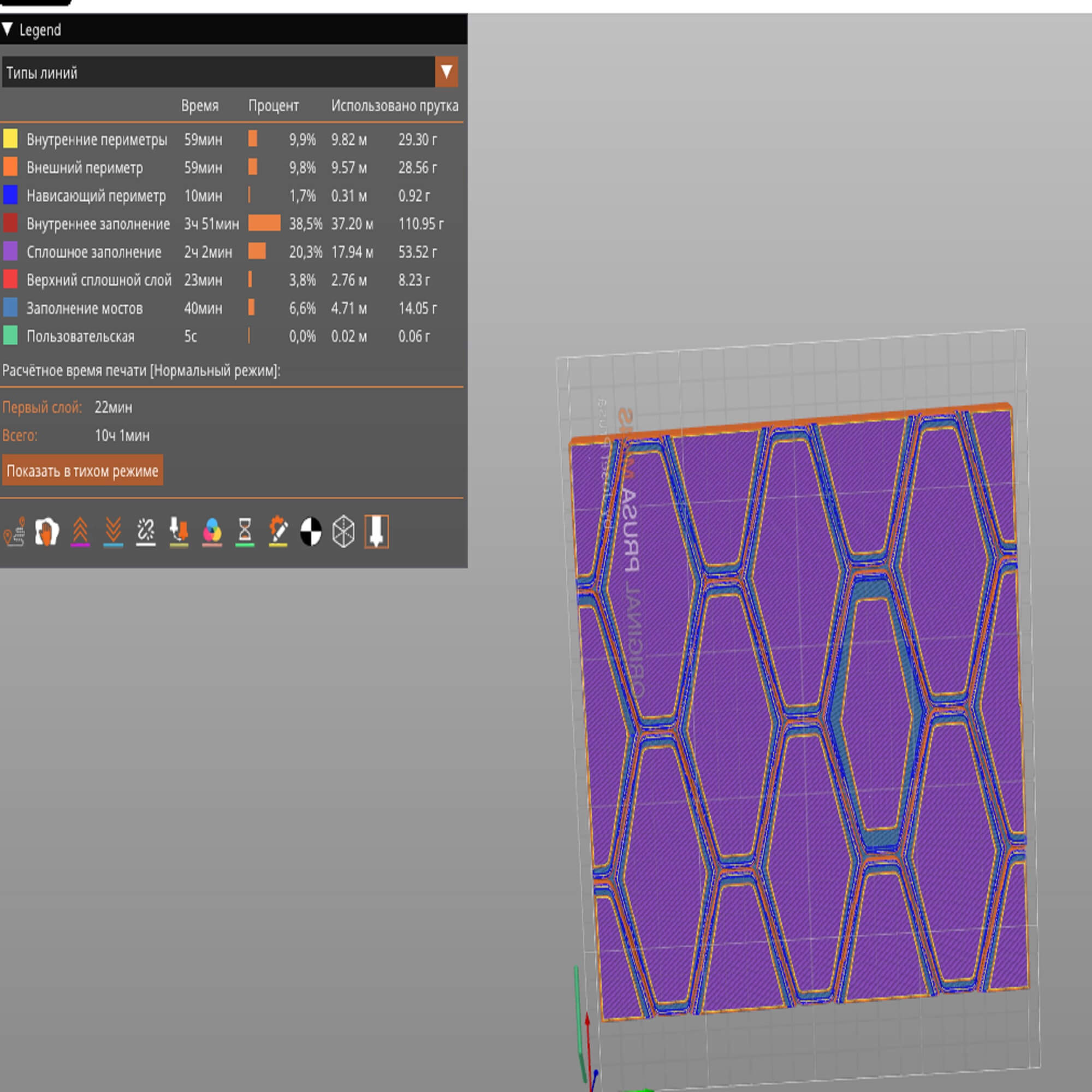1092x1092 pixels.
Task: Toggle tool changes nozzle icon
Action: tap(179, 531)
